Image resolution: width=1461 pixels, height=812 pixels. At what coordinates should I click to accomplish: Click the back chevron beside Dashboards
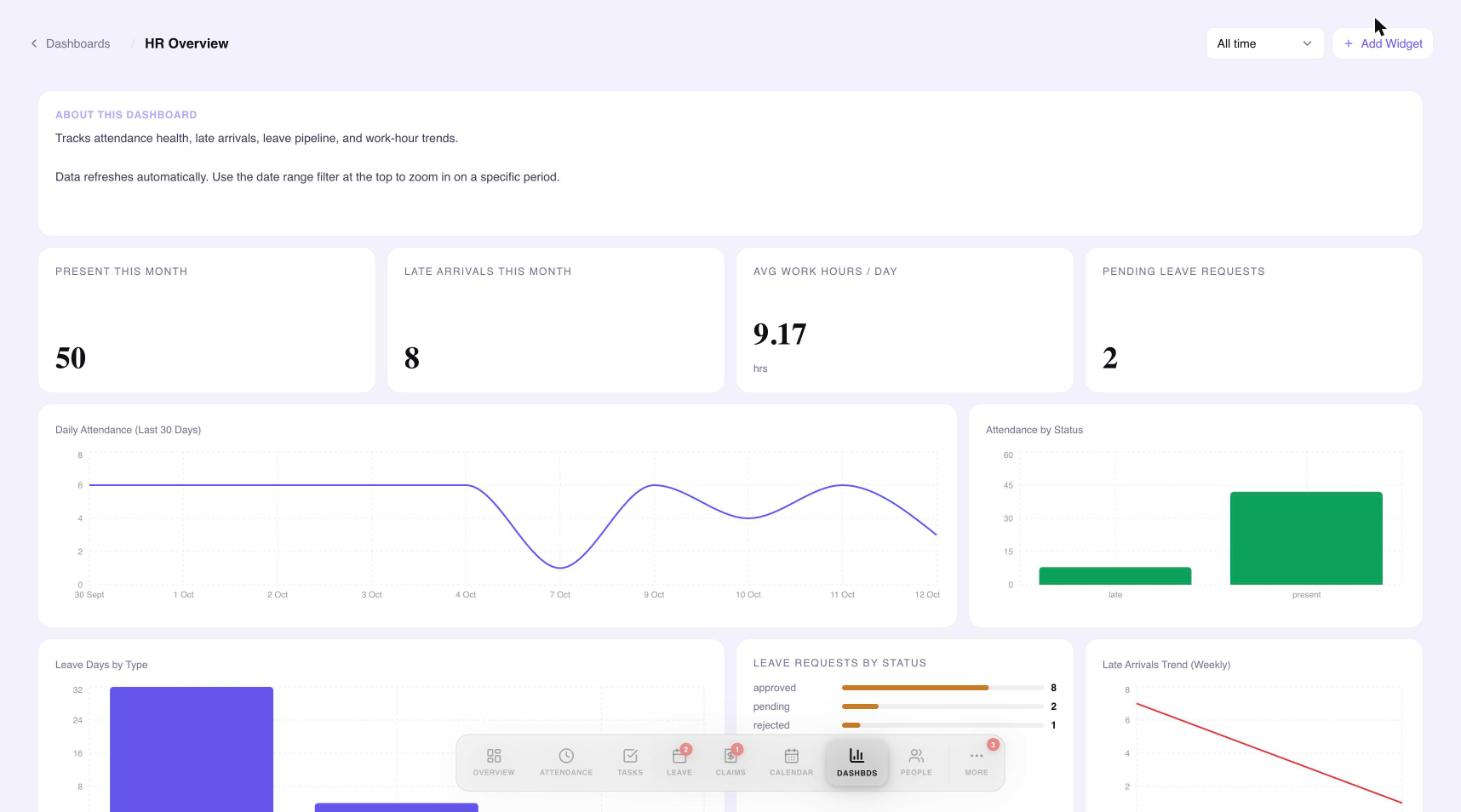34,43
